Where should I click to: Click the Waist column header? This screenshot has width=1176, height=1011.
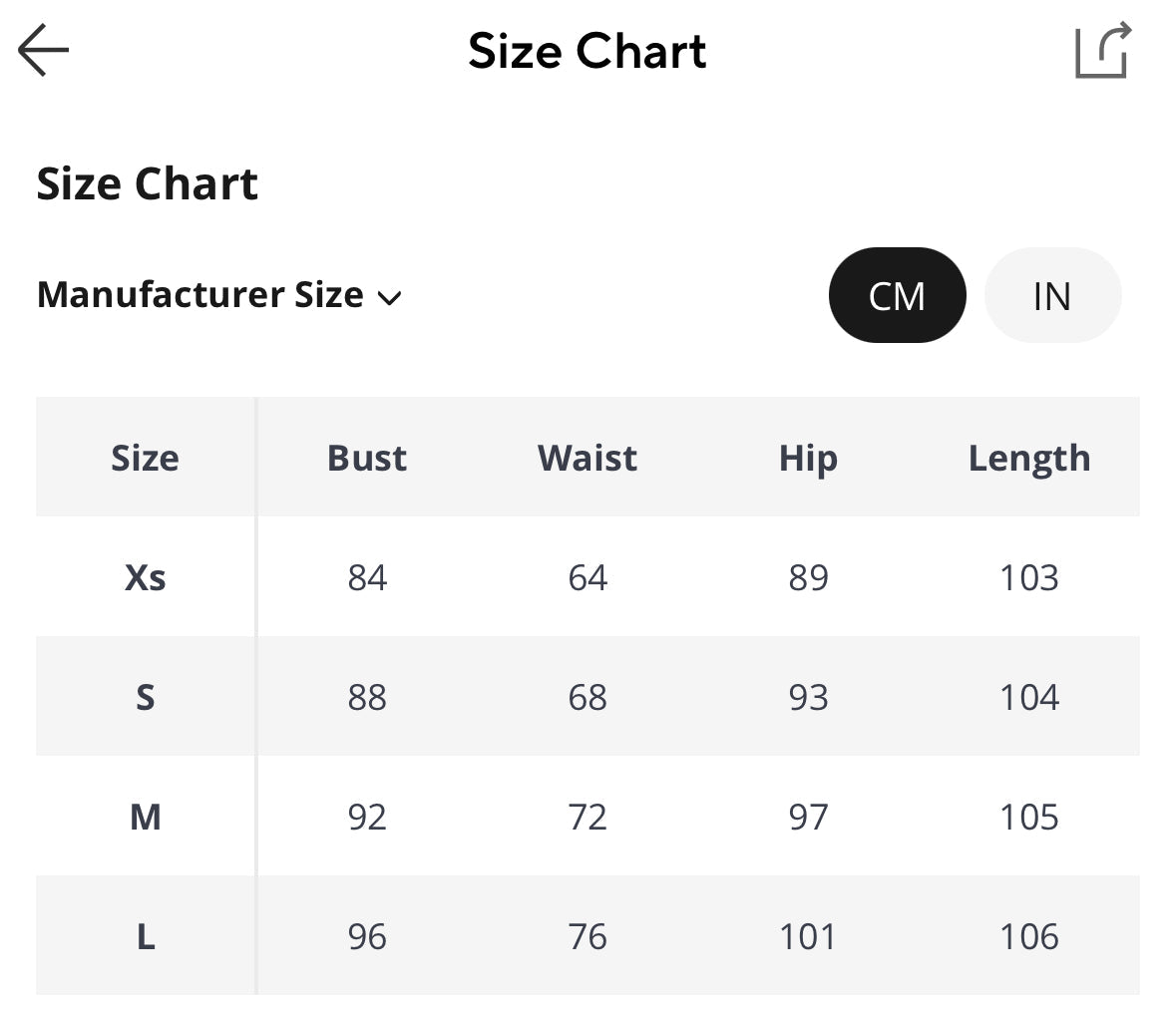tap(588, 458)
